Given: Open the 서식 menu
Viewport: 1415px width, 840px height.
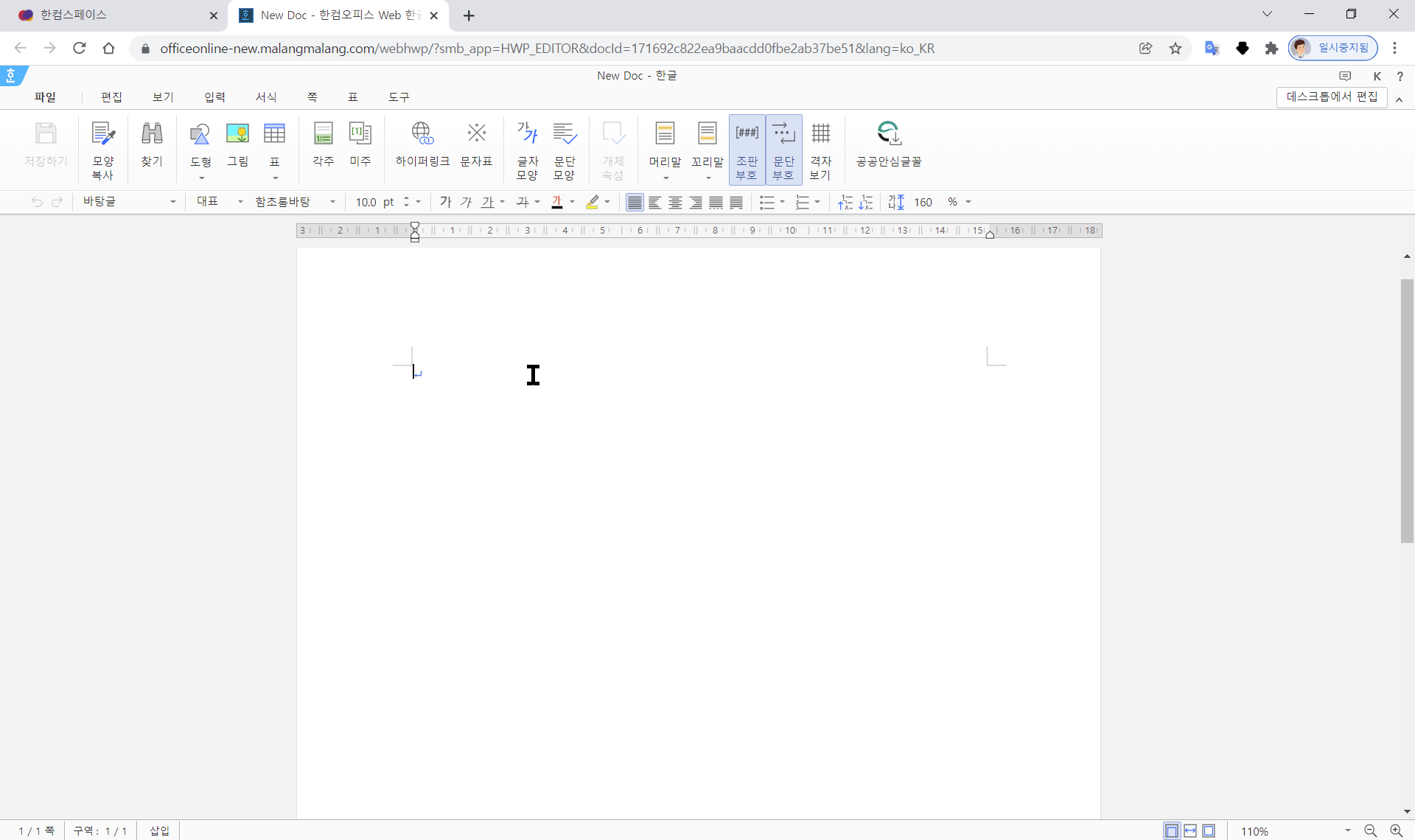Looking at the screenshot, I should point(266,97).
